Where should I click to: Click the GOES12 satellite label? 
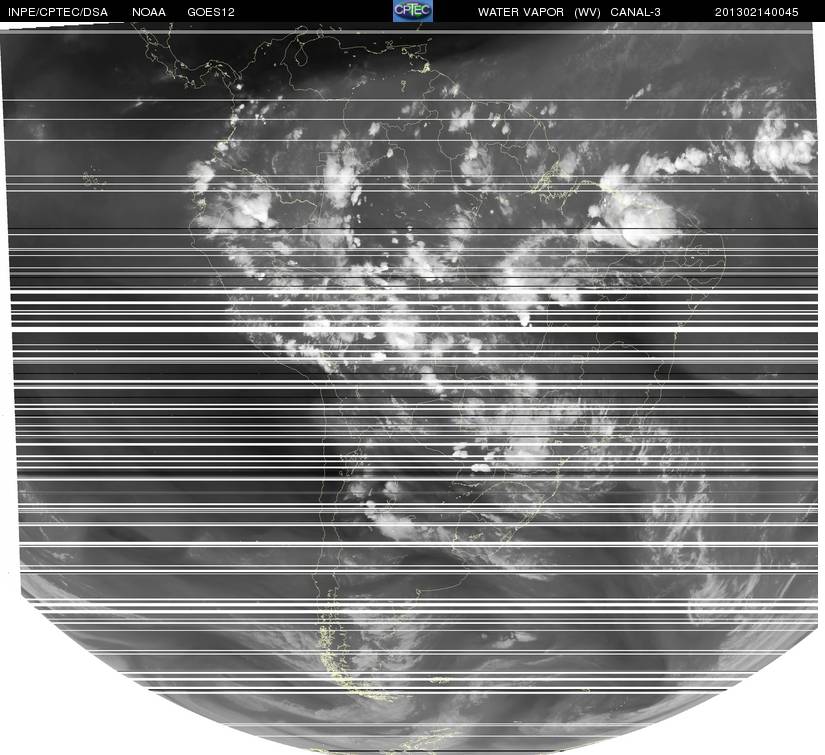(211, 12)
